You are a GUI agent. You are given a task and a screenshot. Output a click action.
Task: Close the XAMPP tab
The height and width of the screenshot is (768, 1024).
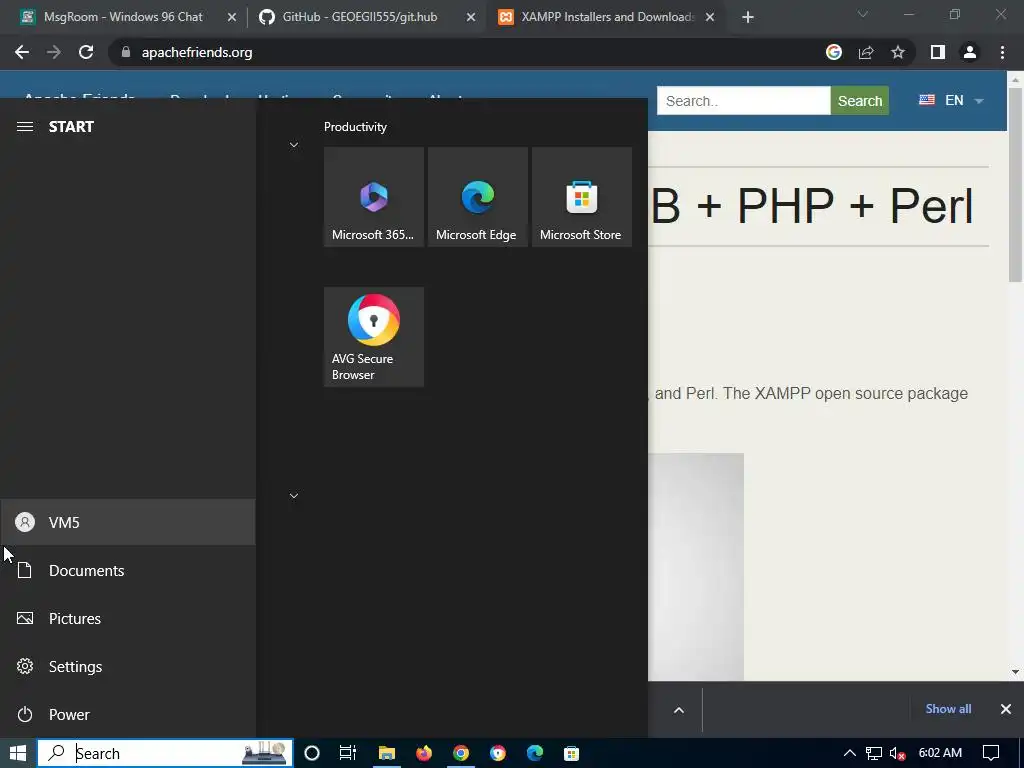(710, 18)
